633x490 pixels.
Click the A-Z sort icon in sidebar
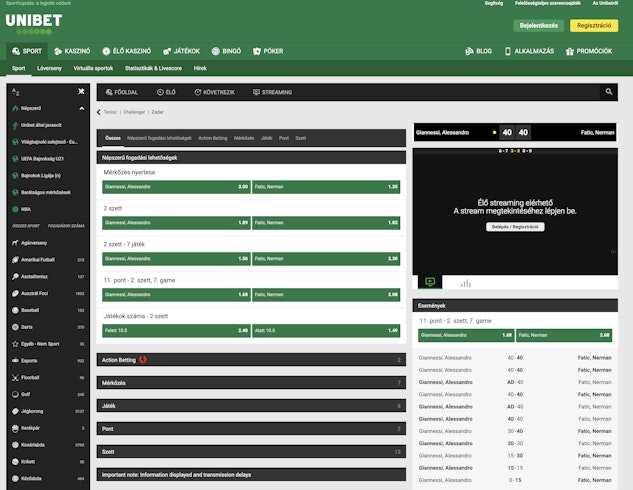16,92
